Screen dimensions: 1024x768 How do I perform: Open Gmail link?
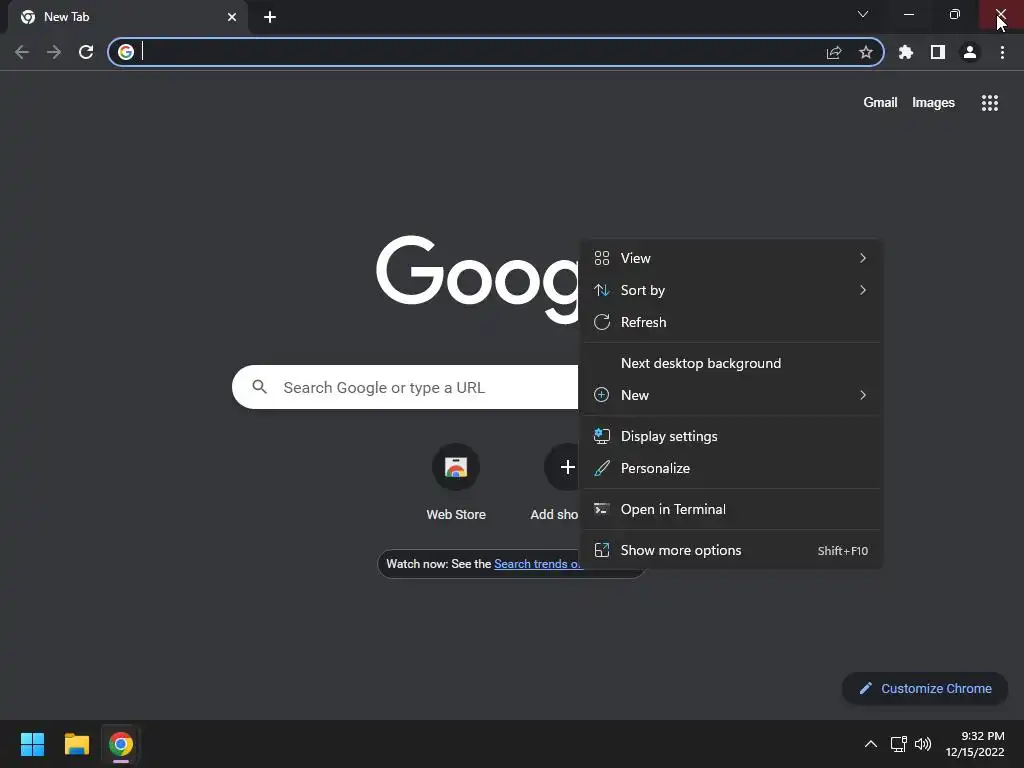click(880, 103)
